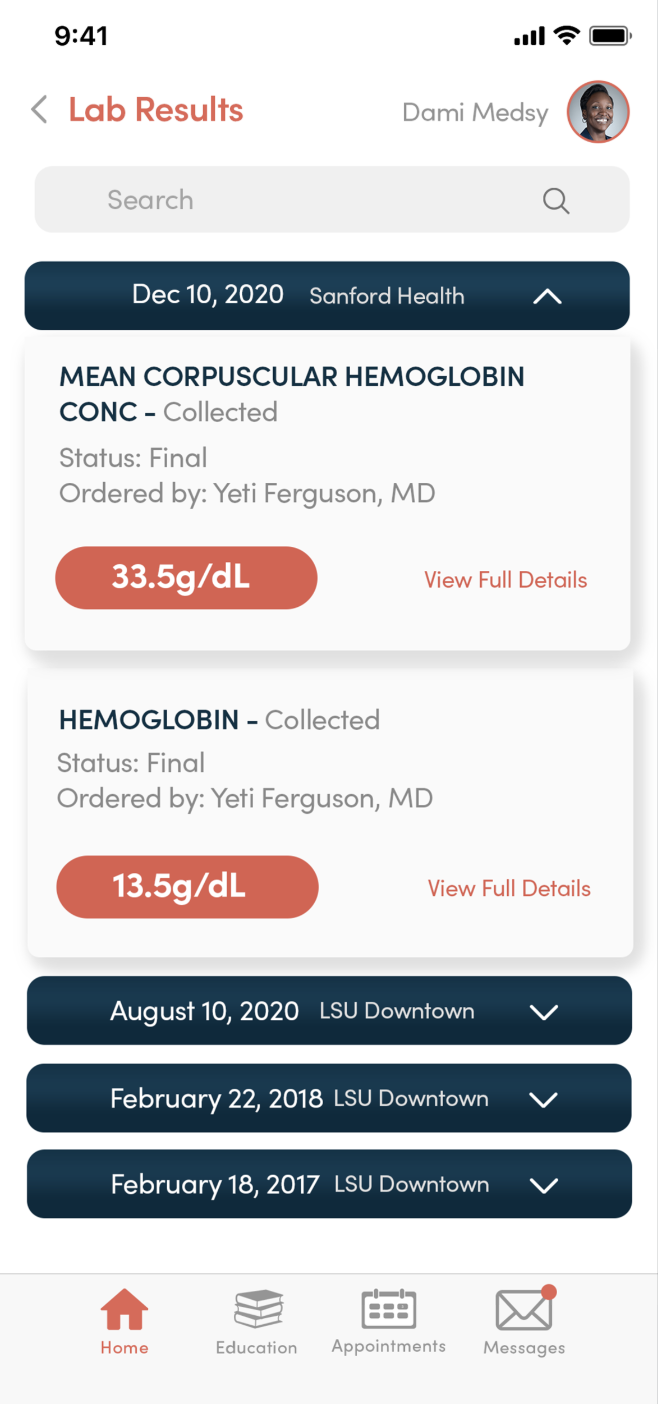The image size is (658, 1404).
Task: Tap the Wi-Fi status icon
Action: point(566,37)
